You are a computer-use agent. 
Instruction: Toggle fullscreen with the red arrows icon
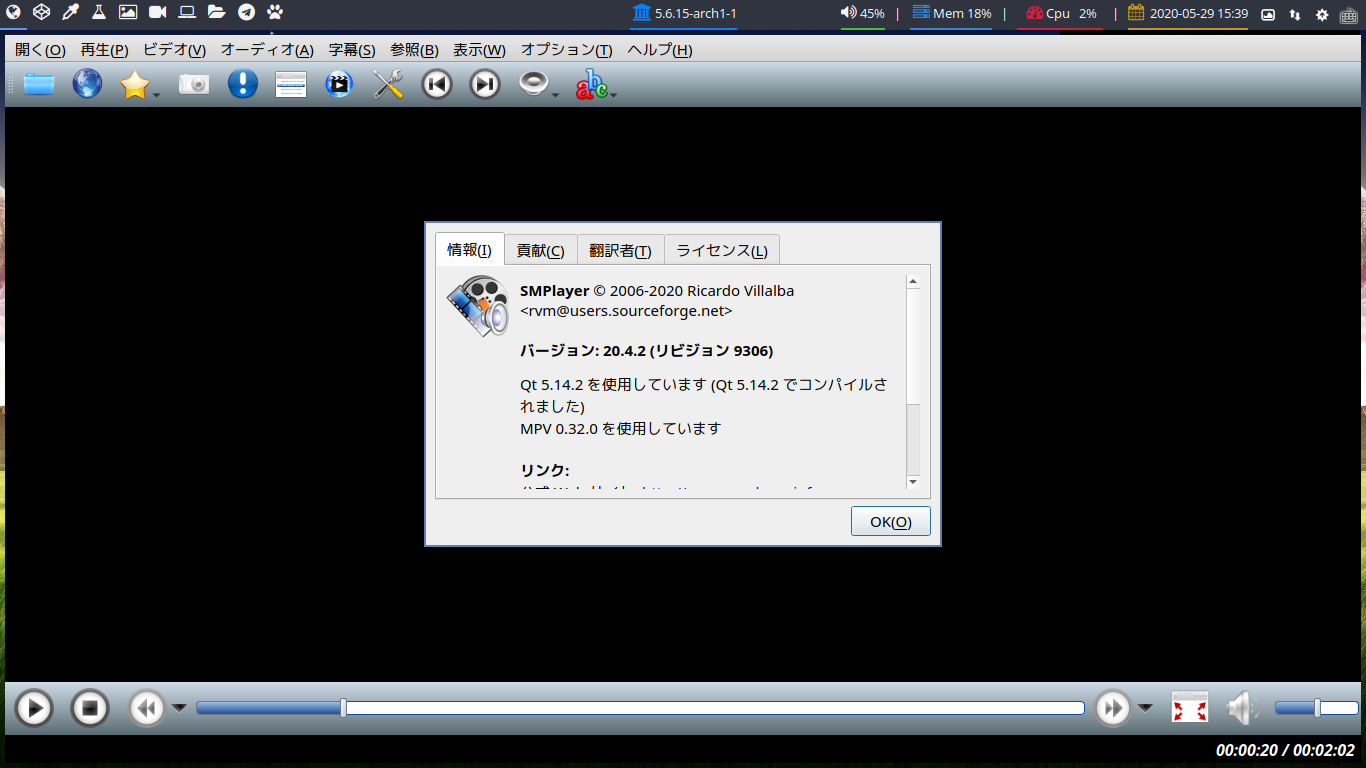point(1190,708)
